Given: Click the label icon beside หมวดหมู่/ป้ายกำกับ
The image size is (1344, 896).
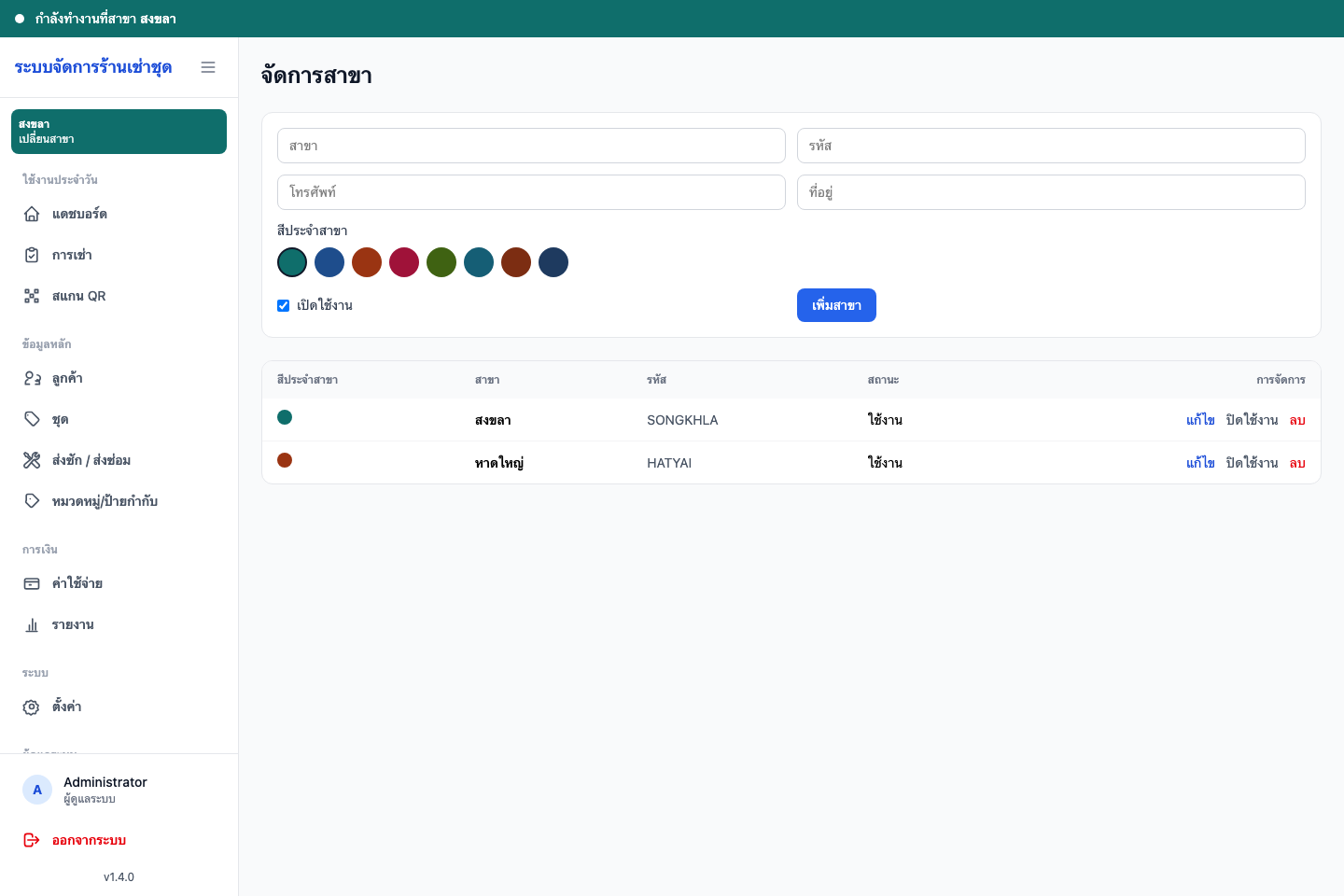Looking at the screenshot, I should [32, 501].
